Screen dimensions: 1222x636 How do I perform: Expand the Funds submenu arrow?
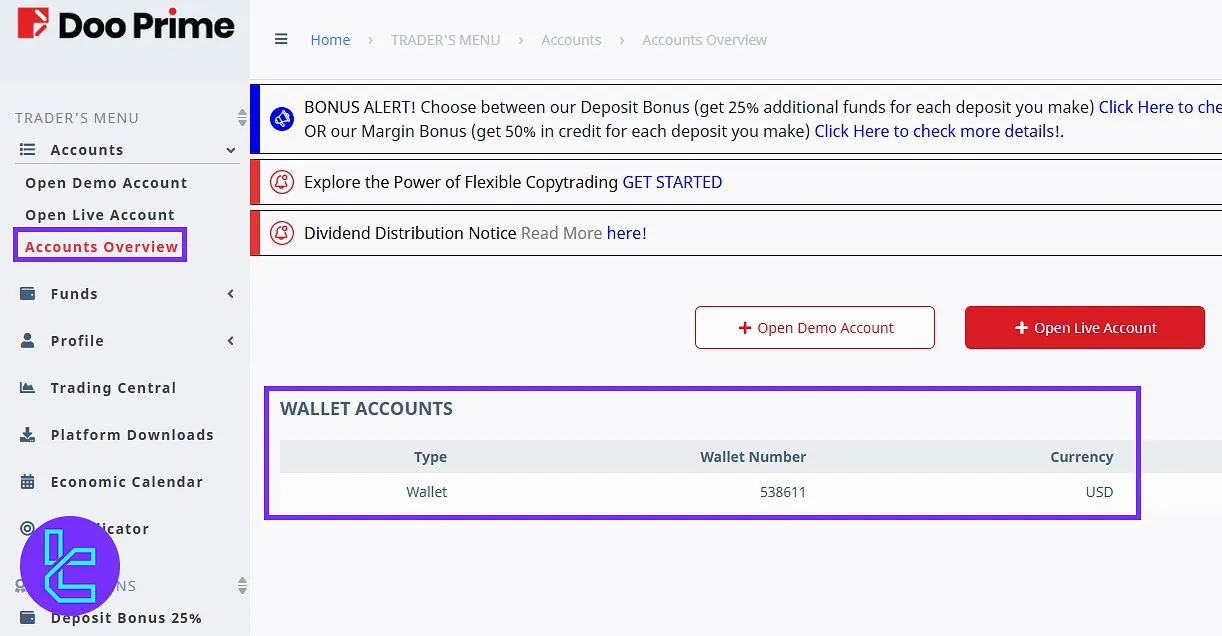[x=231, y=294]
